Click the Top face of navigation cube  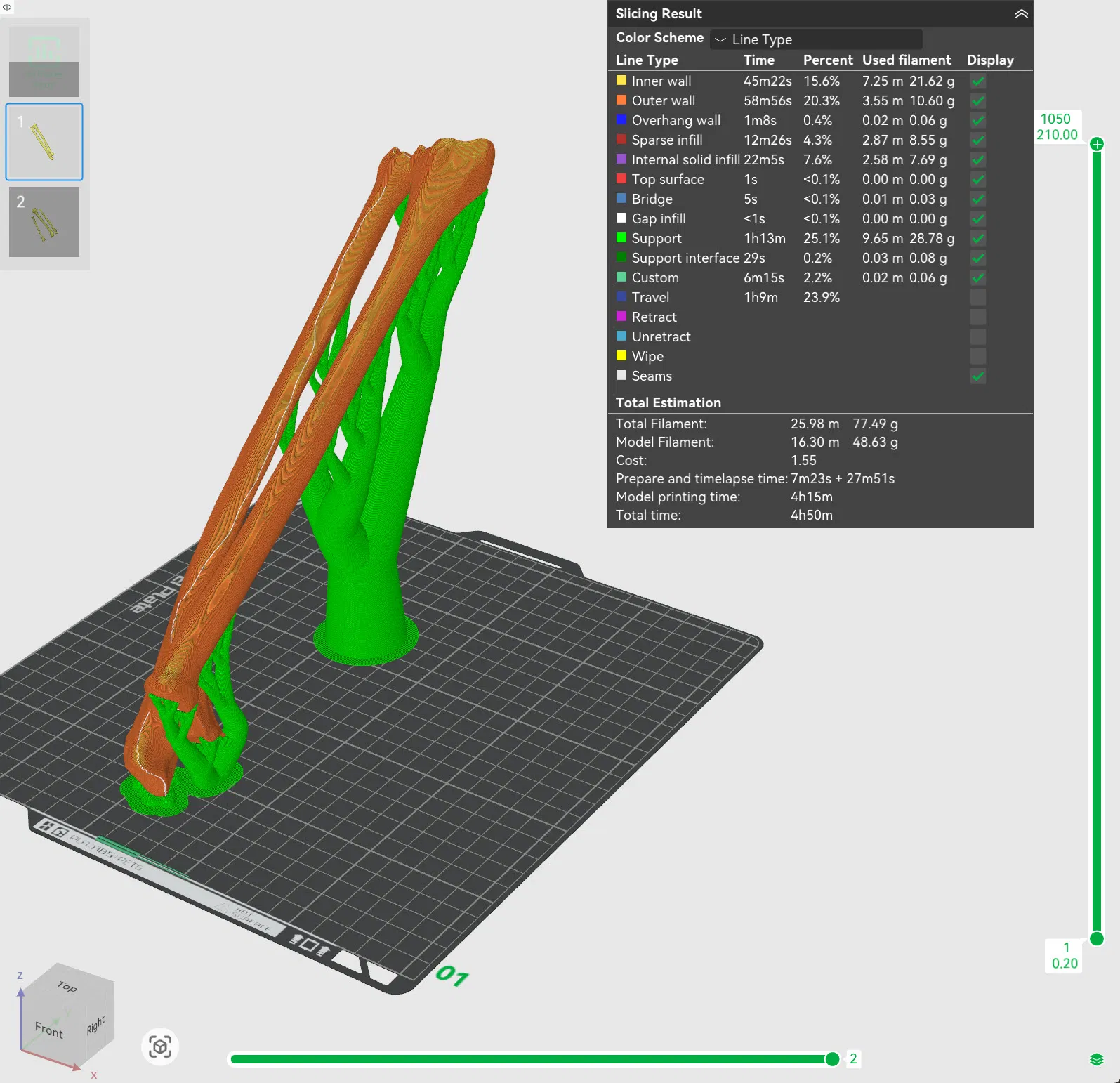67,986
